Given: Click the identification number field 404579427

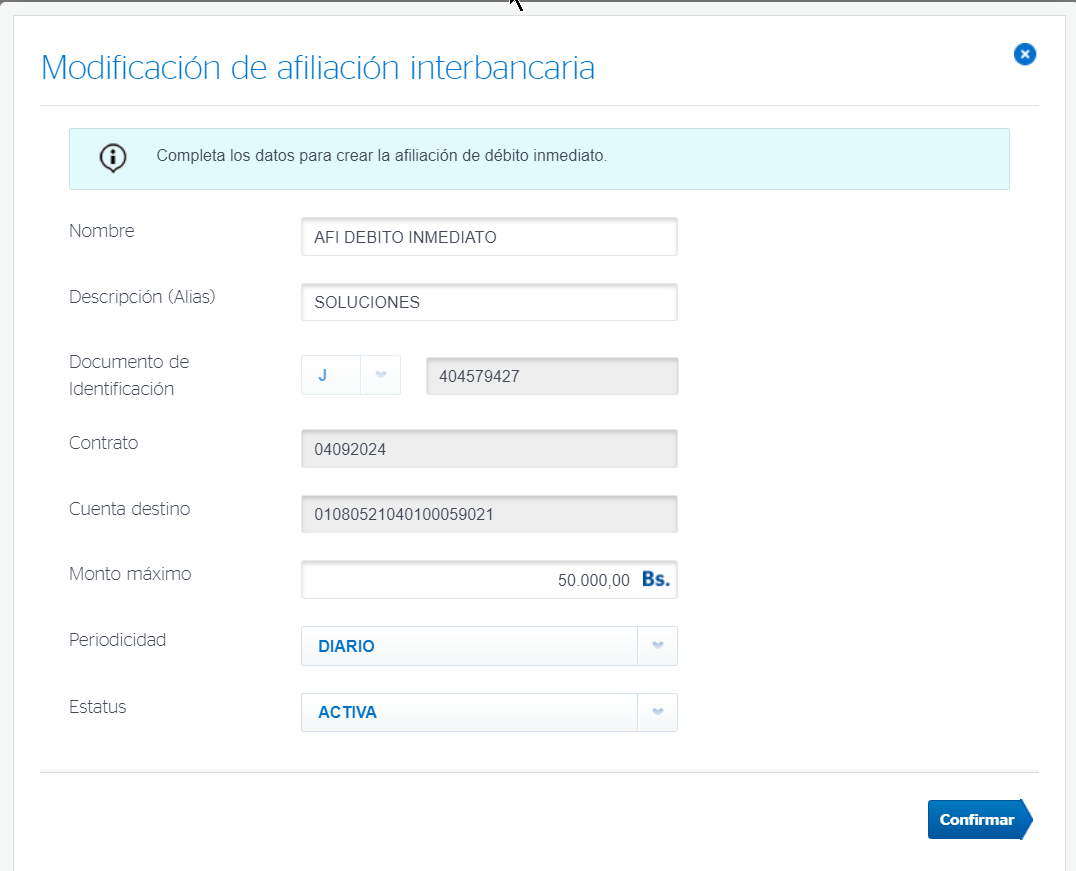Looking at the screenshot, I should [552, 376].
